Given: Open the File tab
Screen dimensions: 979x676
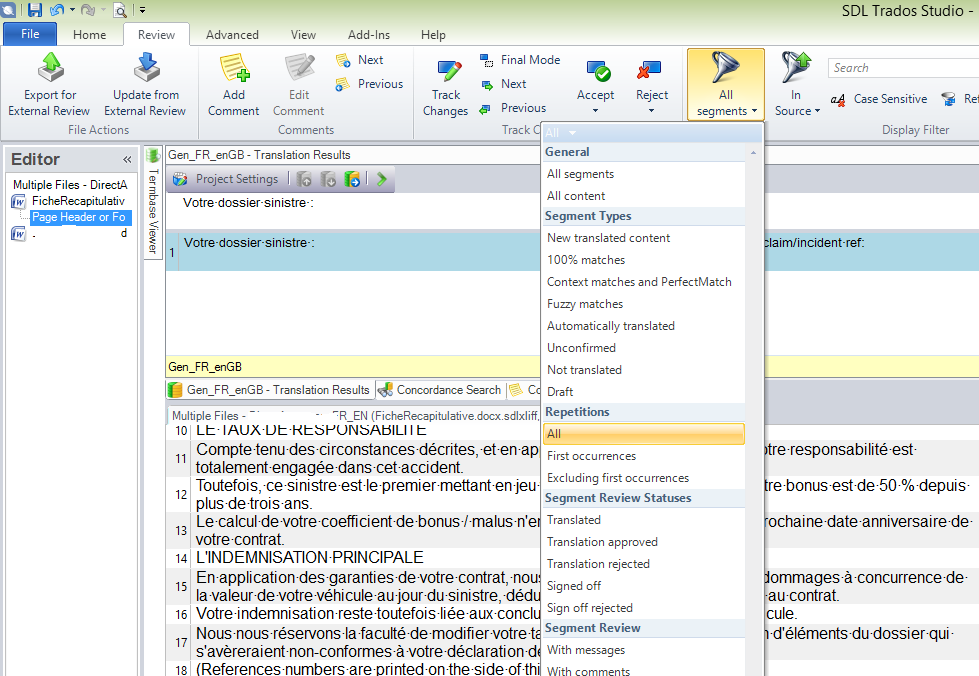Looking at the screenshot, I should pyautogui.click(x=30, y=34).
